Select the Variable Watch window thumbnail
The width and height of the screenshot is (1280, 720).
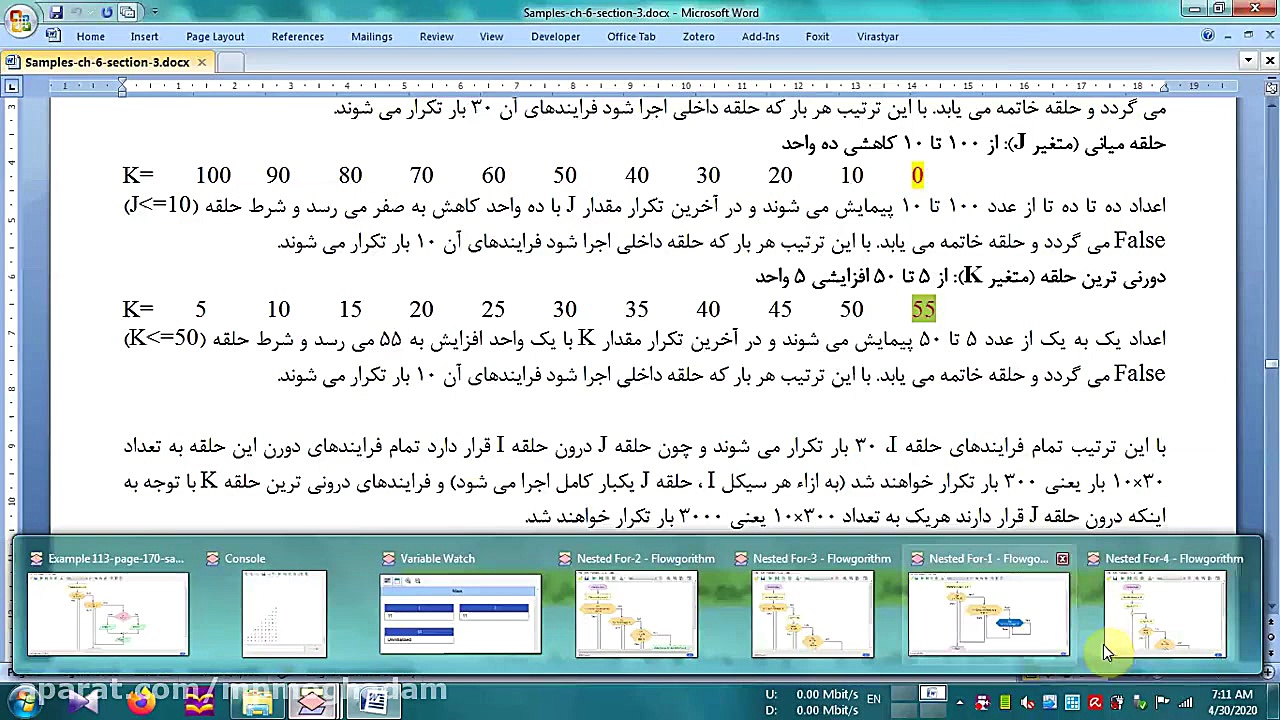[x=460, y=614]
